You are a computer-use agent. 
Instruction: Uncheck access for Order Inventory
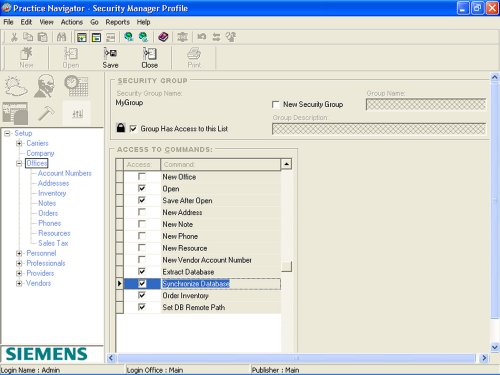[x=142, y=295]
